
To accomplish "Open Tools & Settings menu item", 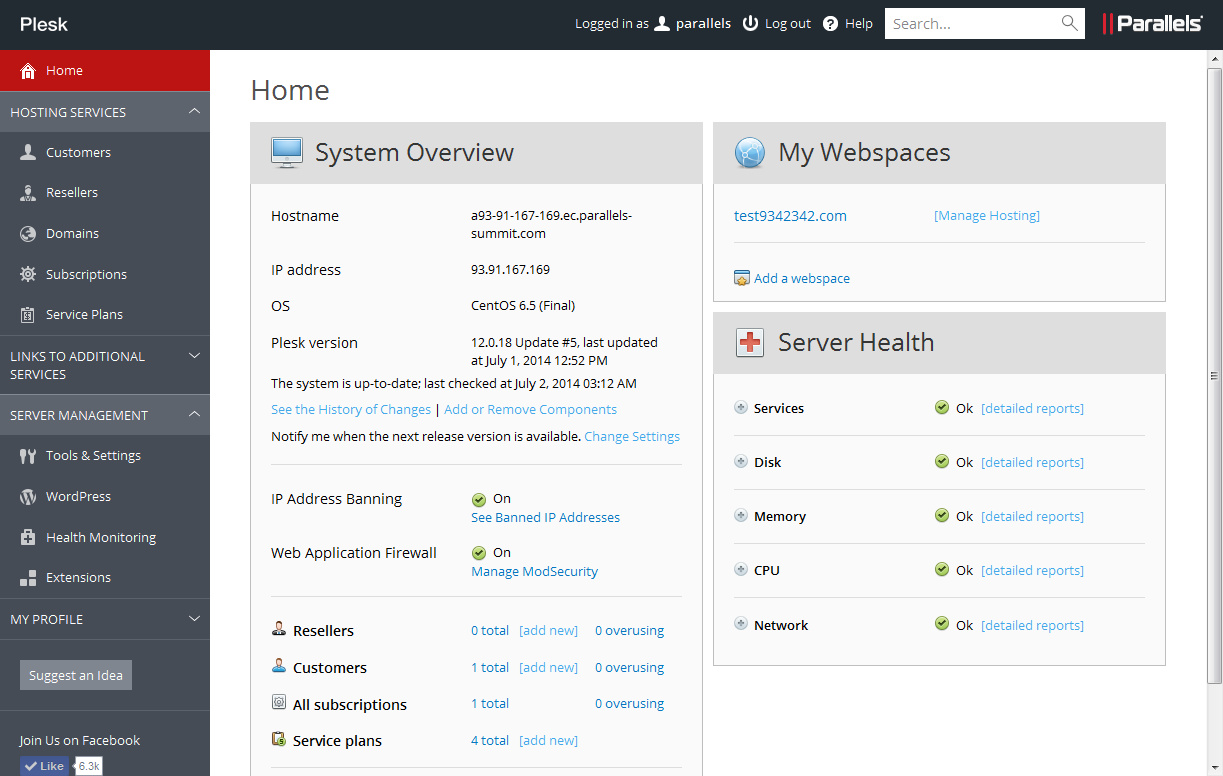I will 93,455.
